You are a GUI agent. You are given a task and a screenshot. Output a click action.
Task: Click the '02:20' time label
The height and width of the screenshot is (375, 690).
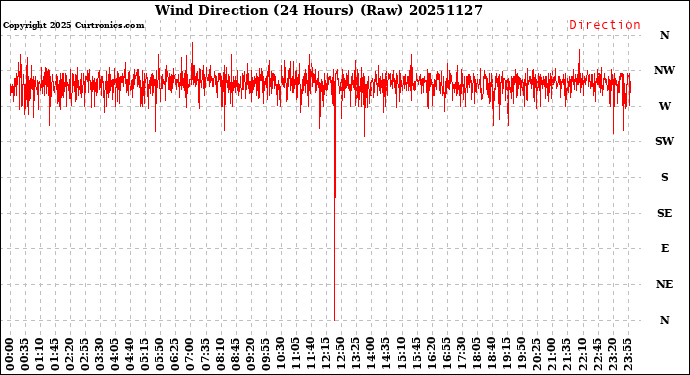coord(70,355)
